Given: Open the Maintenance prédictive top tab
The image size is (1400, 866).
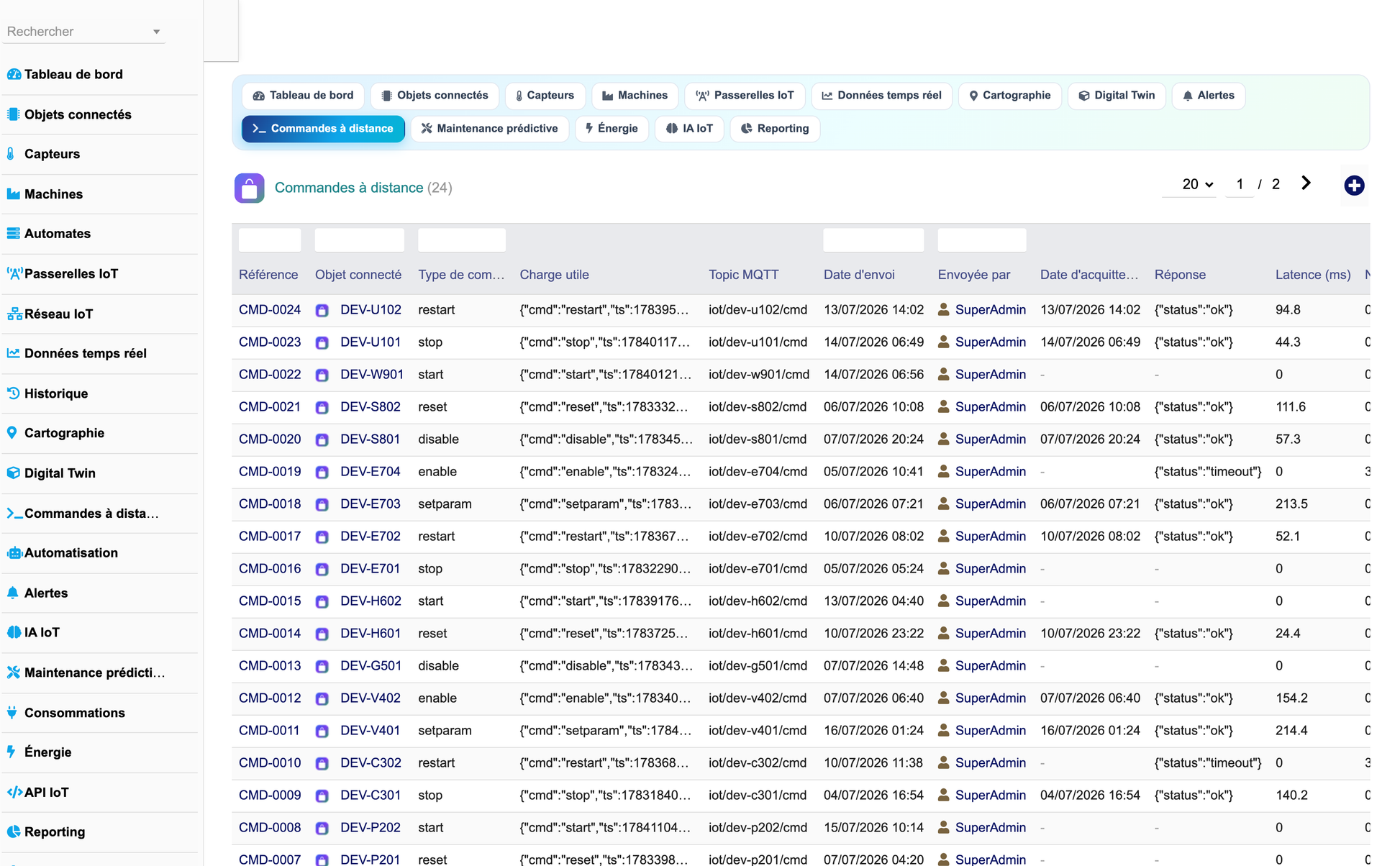Looking at the screenshot, I should coord(489,129).
